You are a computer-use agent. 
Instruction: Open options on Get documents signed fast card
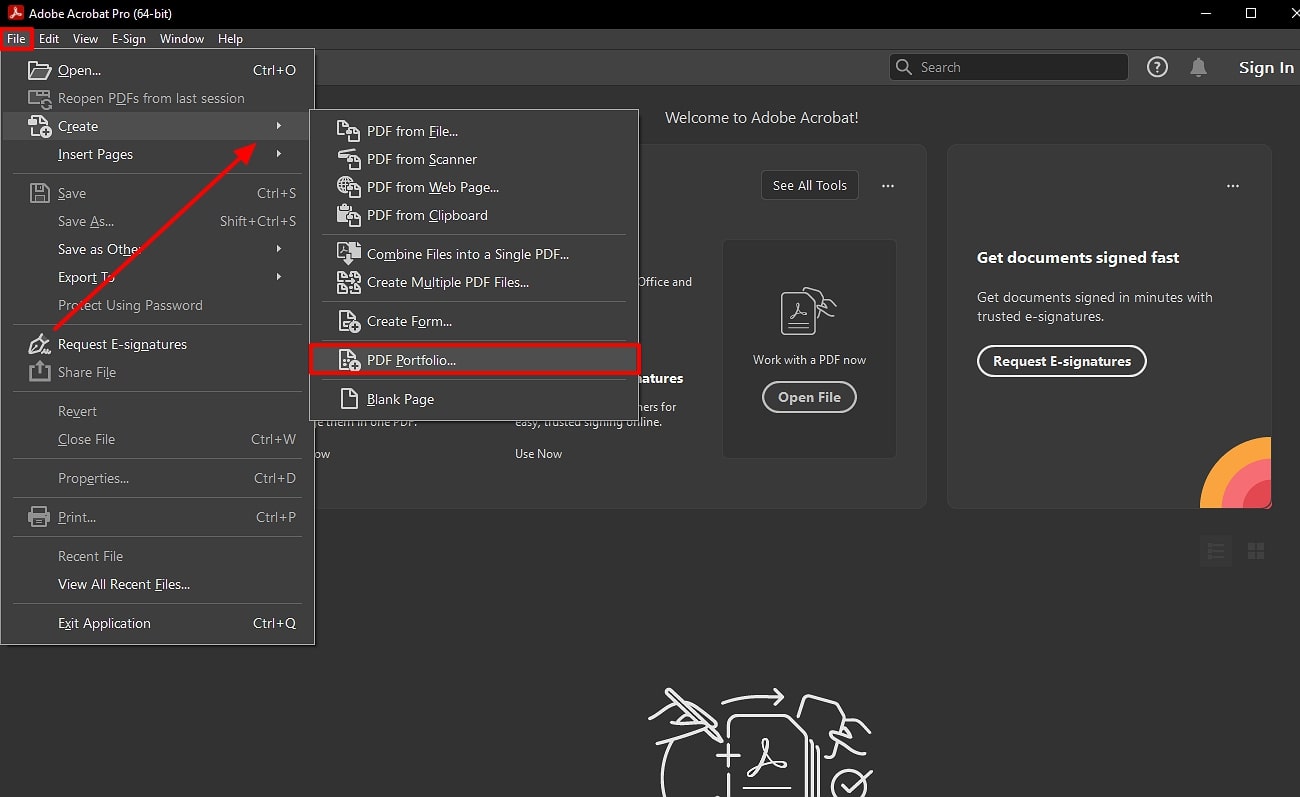pyautogui.click(x=1232, y=186)
